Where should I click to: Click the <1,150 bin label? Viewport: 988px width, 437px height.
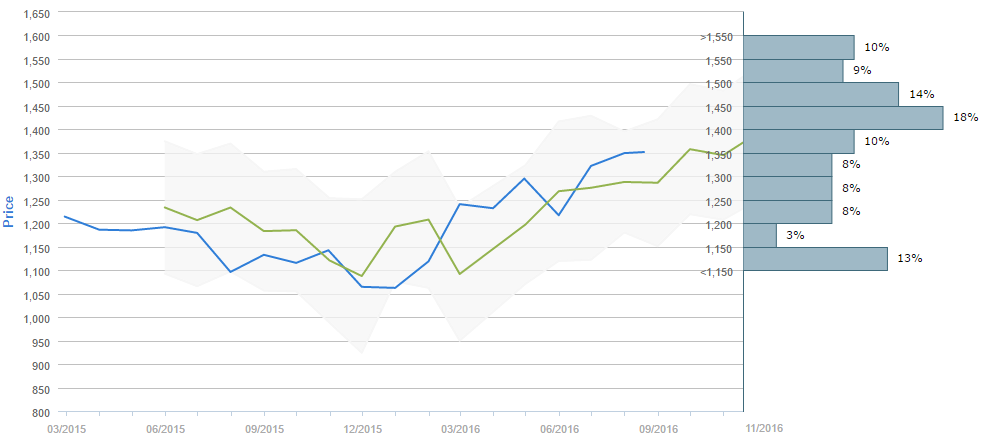pyautogui.click(x=720, y=271)
